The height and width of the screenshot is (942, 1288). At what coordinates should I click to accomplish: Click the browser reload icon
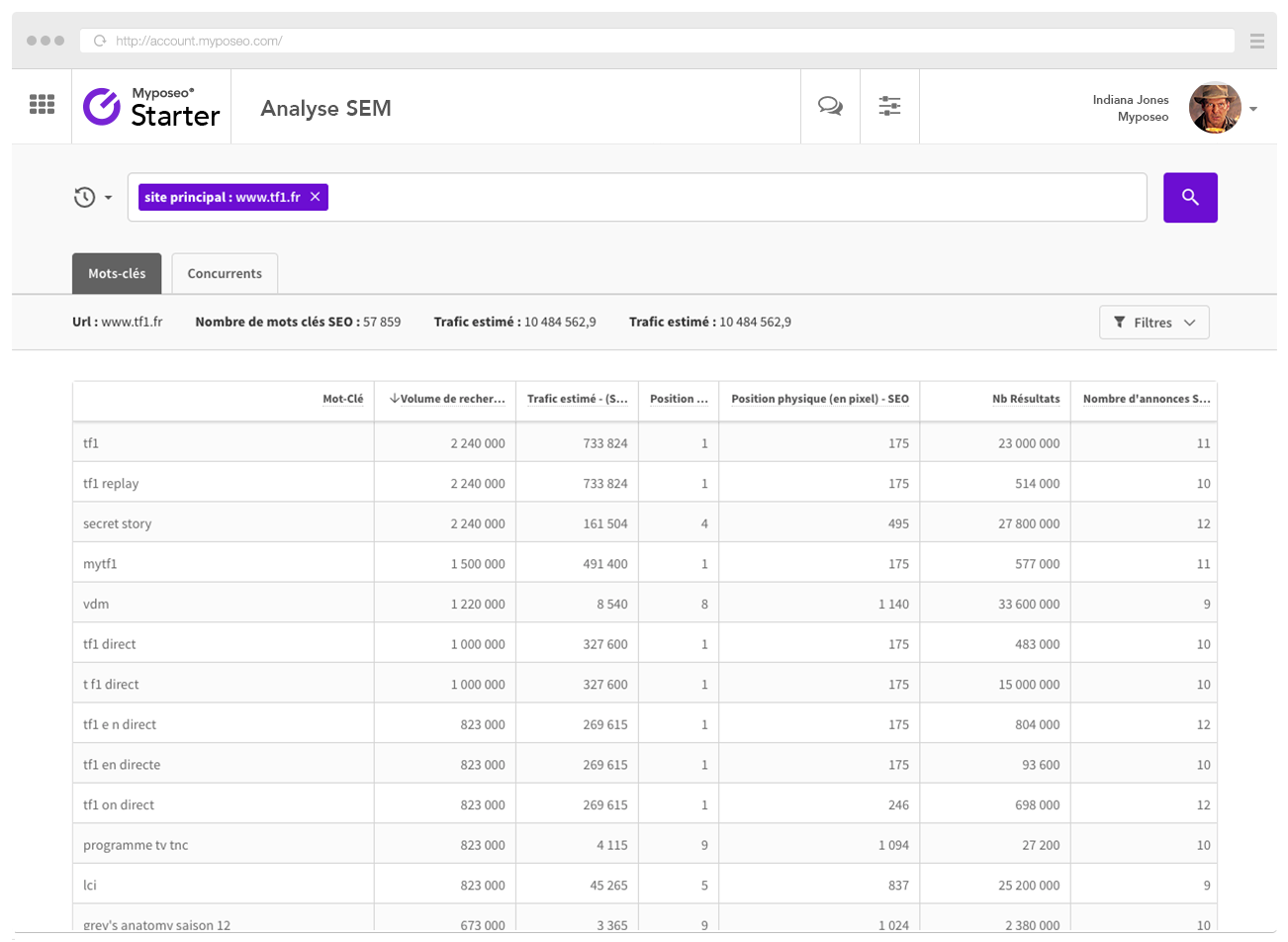pos(100,41)
